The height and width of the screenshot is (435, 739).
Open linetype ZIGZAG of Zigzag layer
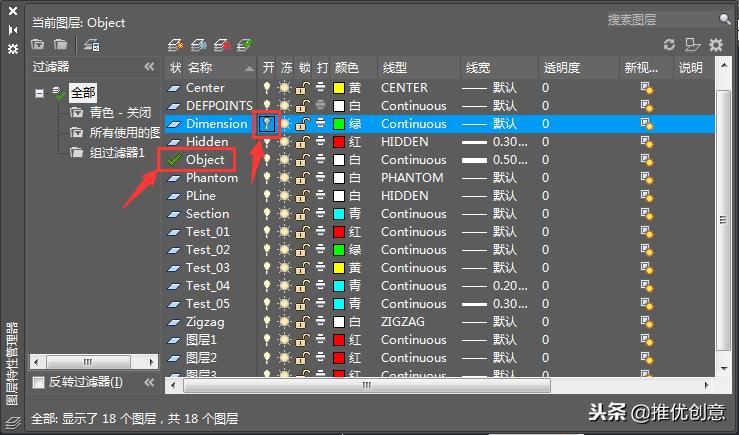[402, 322]
